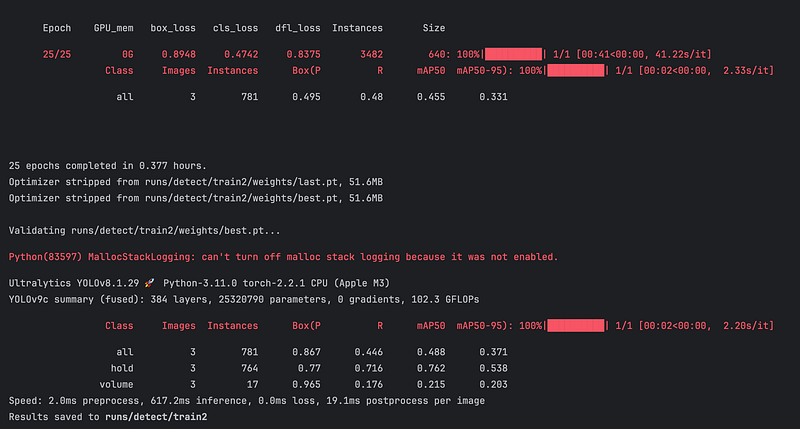
Task: Click the rocket emoji after Ultralytics YOLOv8.1.29
Action: [x=149, y=283]
